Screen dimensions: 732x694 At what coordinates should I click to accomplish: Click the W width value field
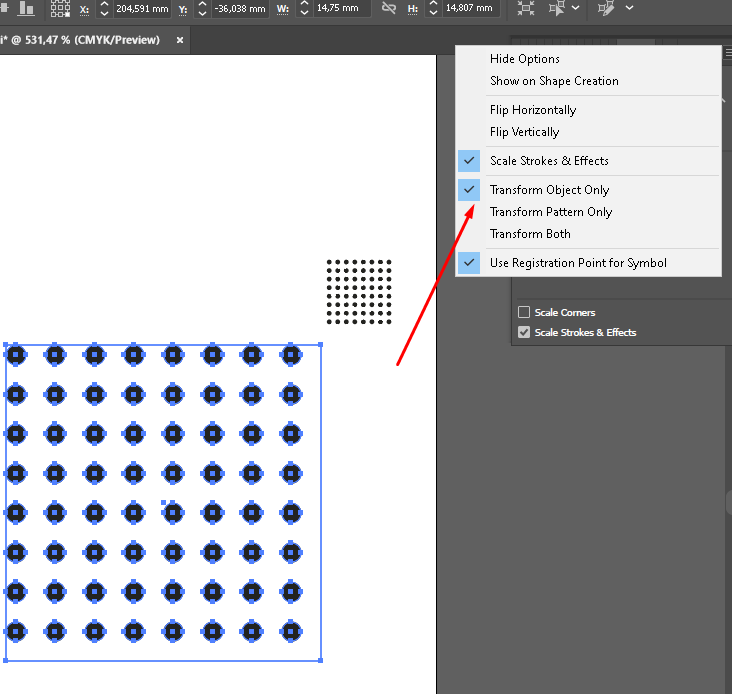tap(342, 8)
